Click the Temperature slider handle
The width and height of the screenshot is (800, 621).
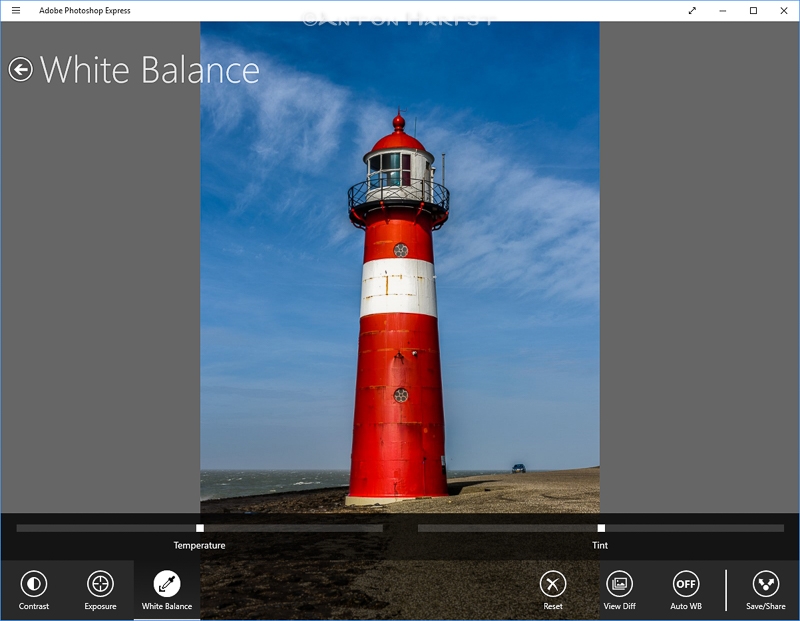click(200, 528)
